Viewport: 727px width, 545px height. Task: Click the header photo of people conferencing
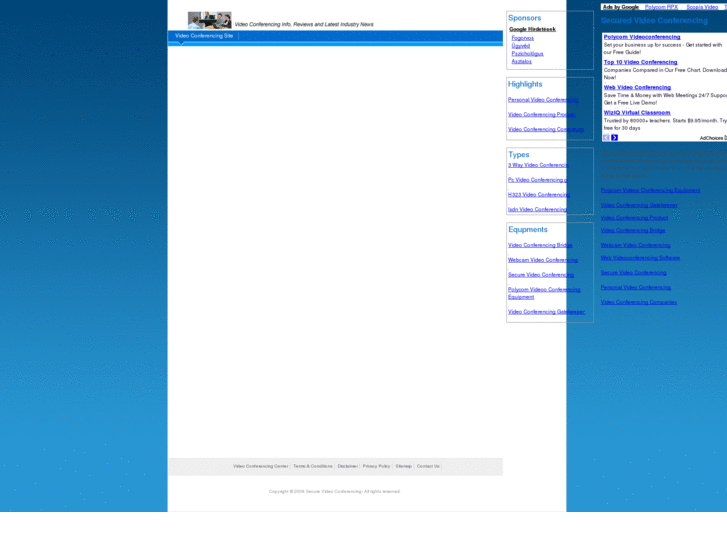210,20
